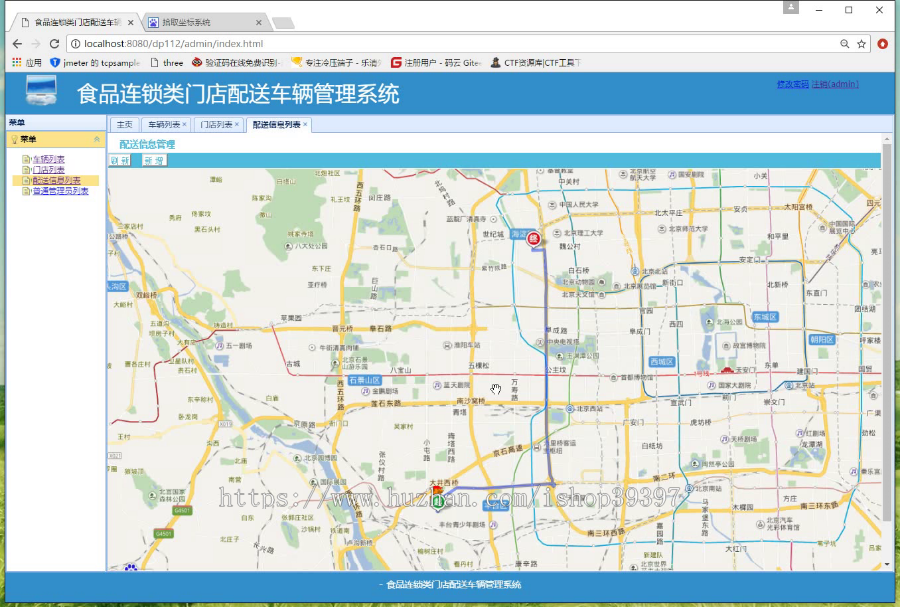Click the 北京理工大学 icon on the map

click(557, 233)
